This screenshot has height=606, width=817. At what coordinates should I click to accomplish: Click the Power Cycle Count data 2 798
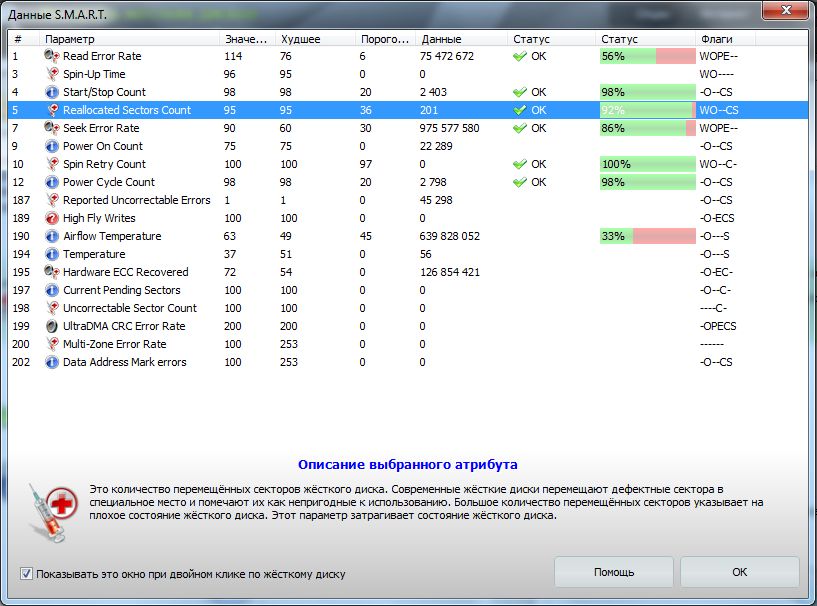[x=433, y=182]
